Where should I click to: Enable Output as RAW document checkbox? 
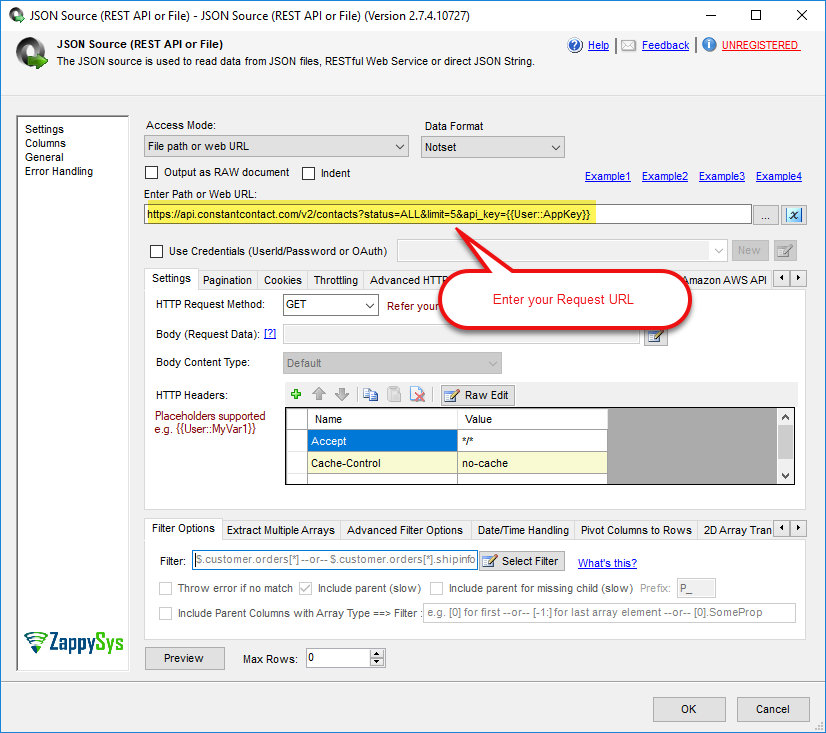coord(151,173)
